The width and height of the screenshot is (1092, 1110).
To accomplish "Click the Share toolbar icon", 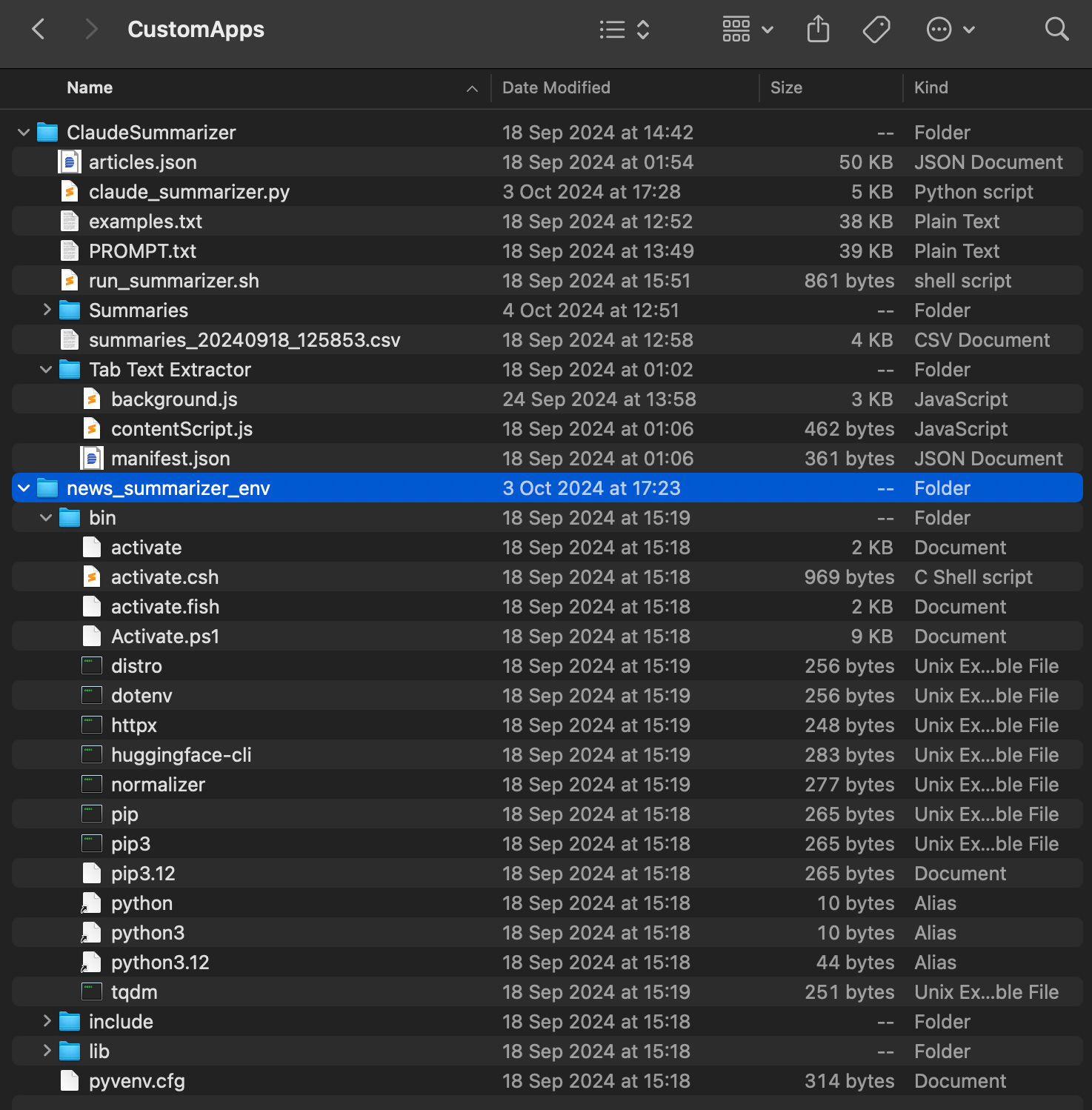I will (818, 30).
